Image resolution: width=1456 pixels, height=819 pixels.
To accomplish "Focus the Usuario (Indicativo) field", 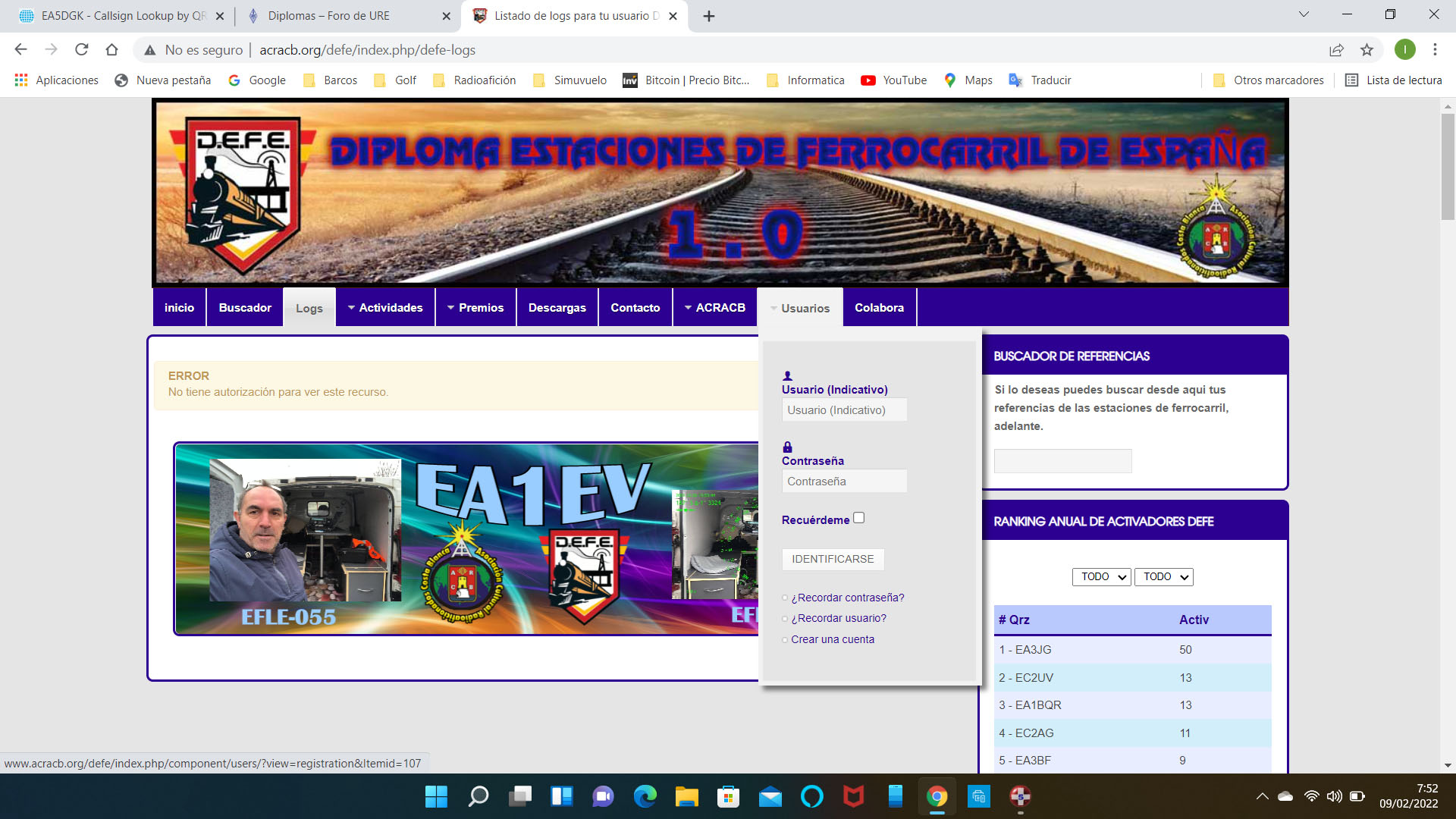I will (844, 410).
